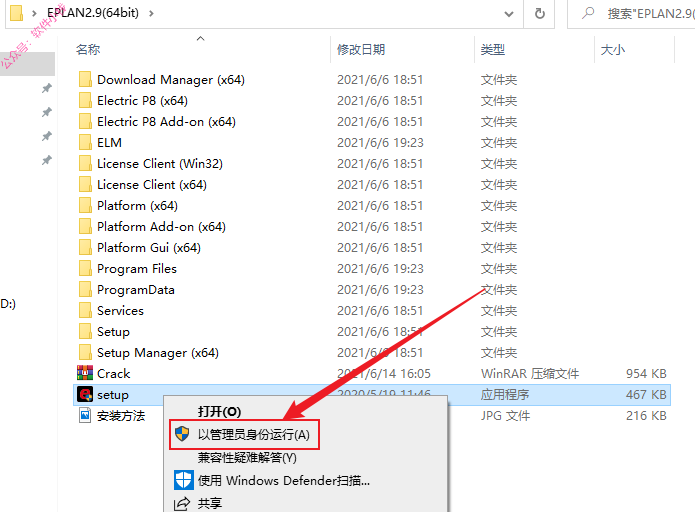The height and width of the screenshot is (512, 695).
Task: Click the Download Manager (x64) folder icon
Action: coord(85,79)
